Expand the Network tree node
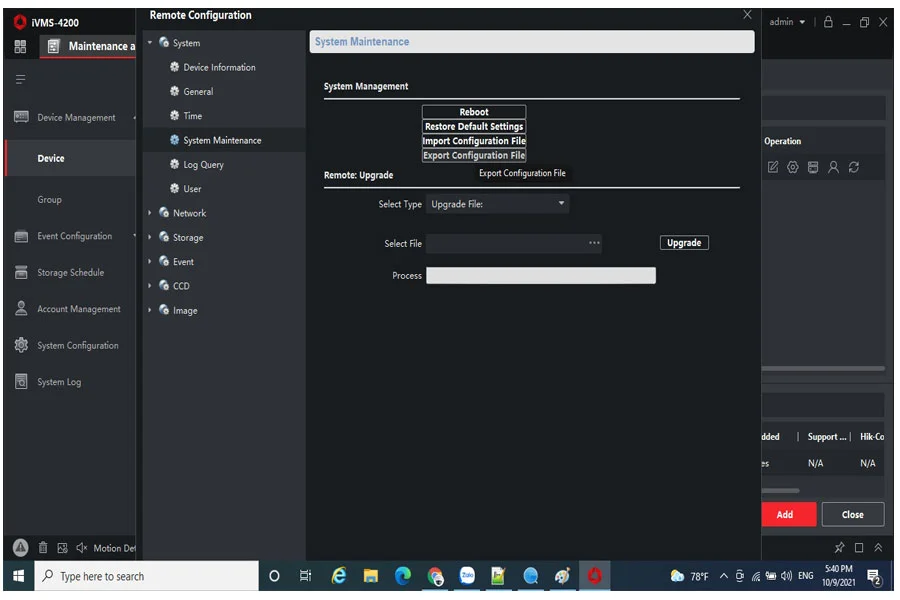Screen dimensions: 900x600 click(x=150, y=213)
